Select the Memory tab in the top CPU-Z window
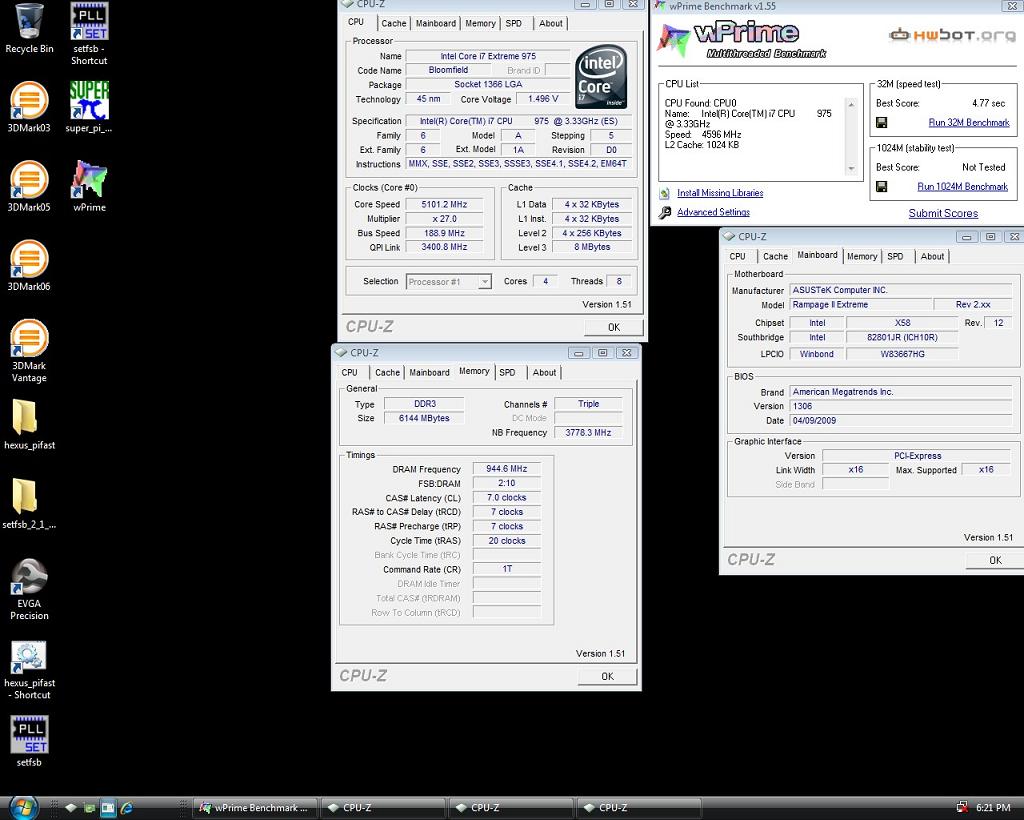This screenshot has height=820, width=1024. pos(480,24)
